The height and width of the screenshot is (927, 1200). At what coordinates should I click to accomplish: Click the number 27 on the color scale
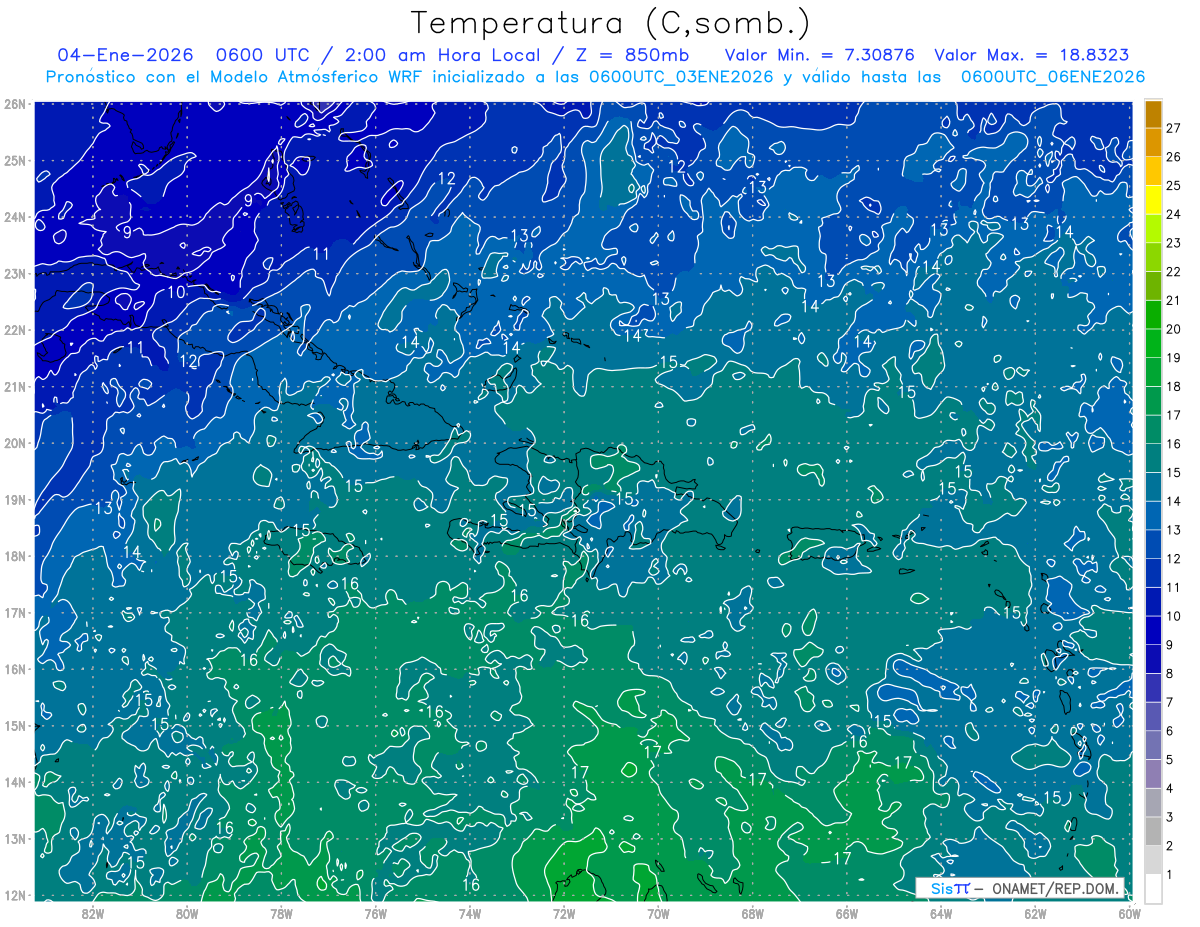tap(1173, 128)
